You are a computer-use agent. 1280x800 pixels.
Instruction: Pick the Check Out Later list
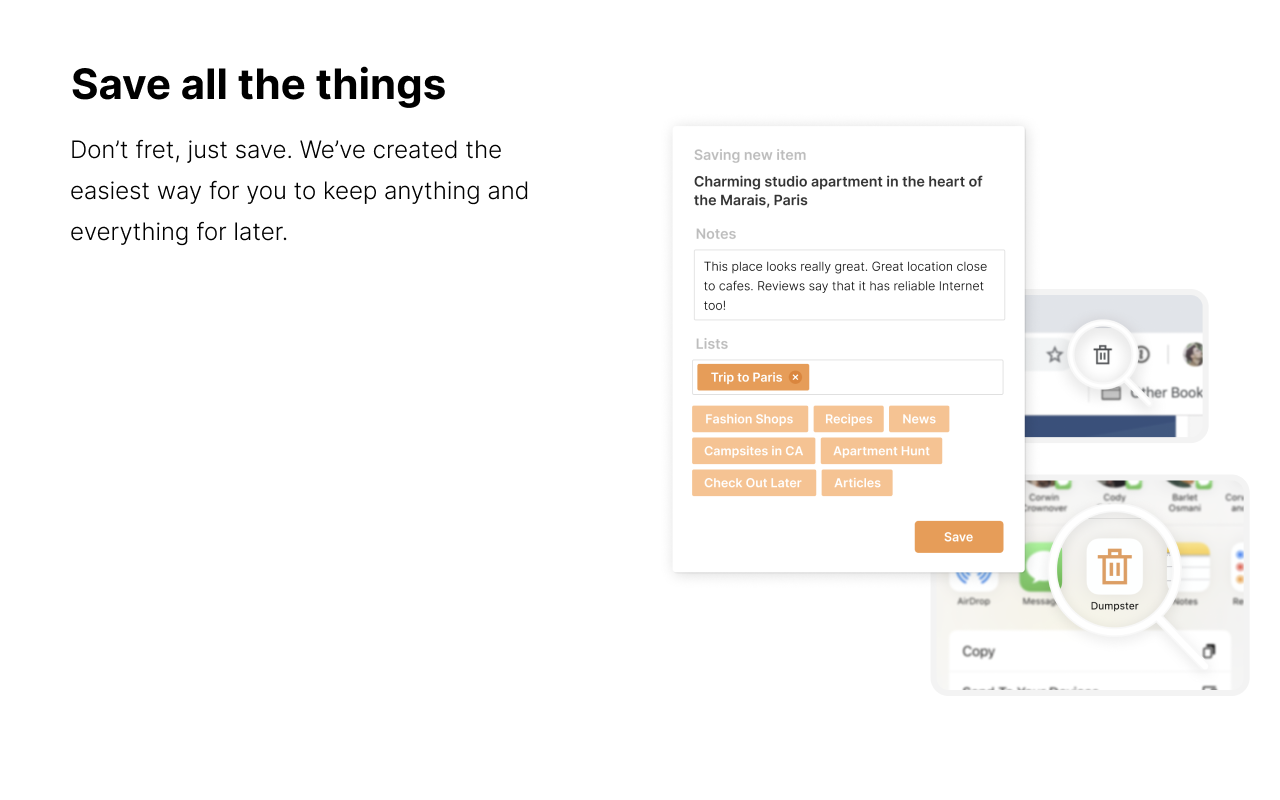(x=753, y=483)
